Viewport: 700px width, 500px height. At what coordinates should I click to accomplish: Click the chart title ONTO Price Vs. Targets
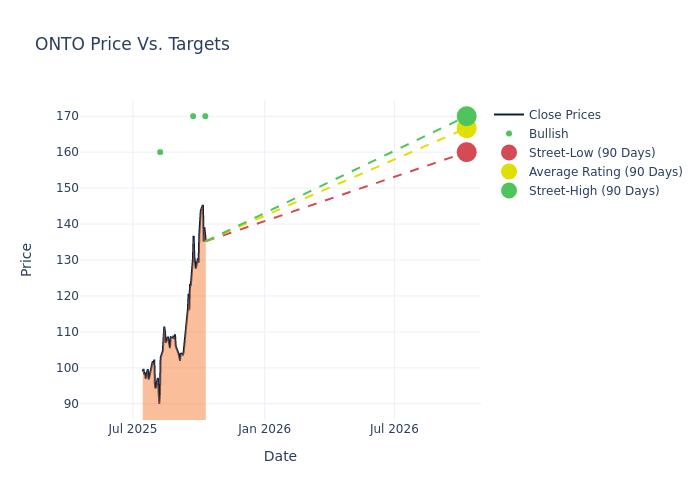(x=132, y=45)
